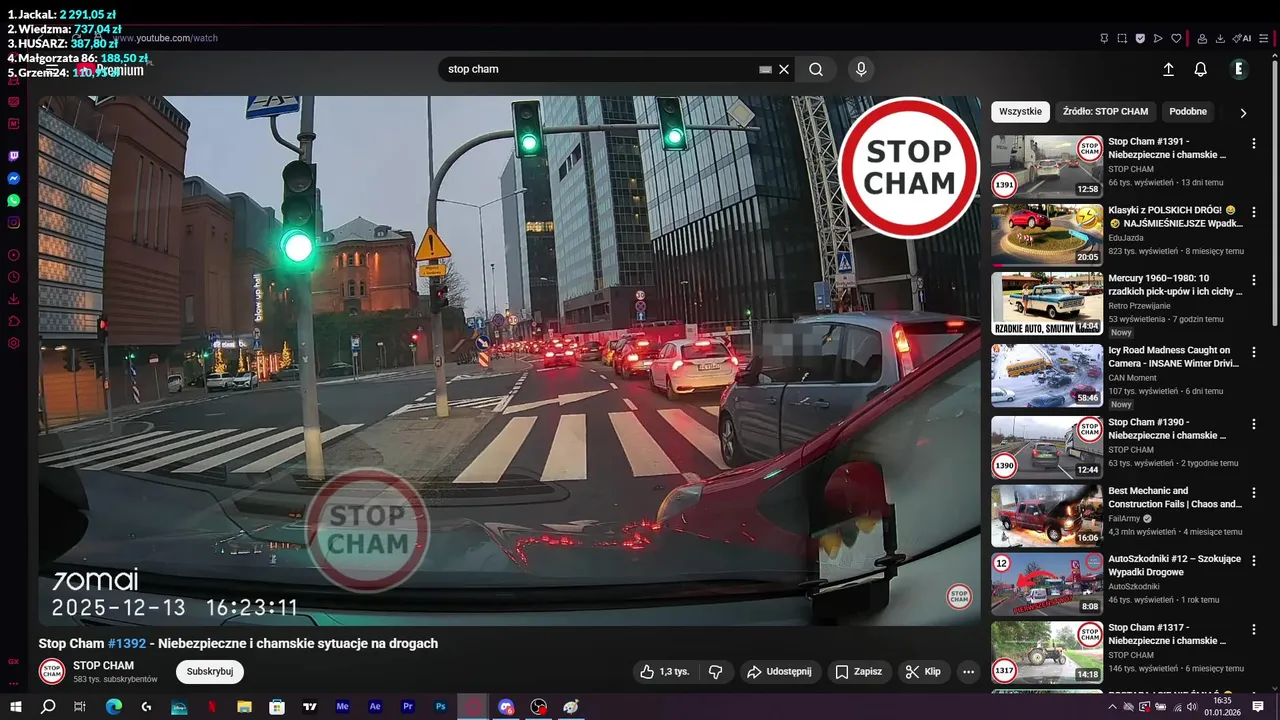The image size is (1280, 720).
Task: Click the #1392 hashtag link in the title
Action: click(126, 643)
